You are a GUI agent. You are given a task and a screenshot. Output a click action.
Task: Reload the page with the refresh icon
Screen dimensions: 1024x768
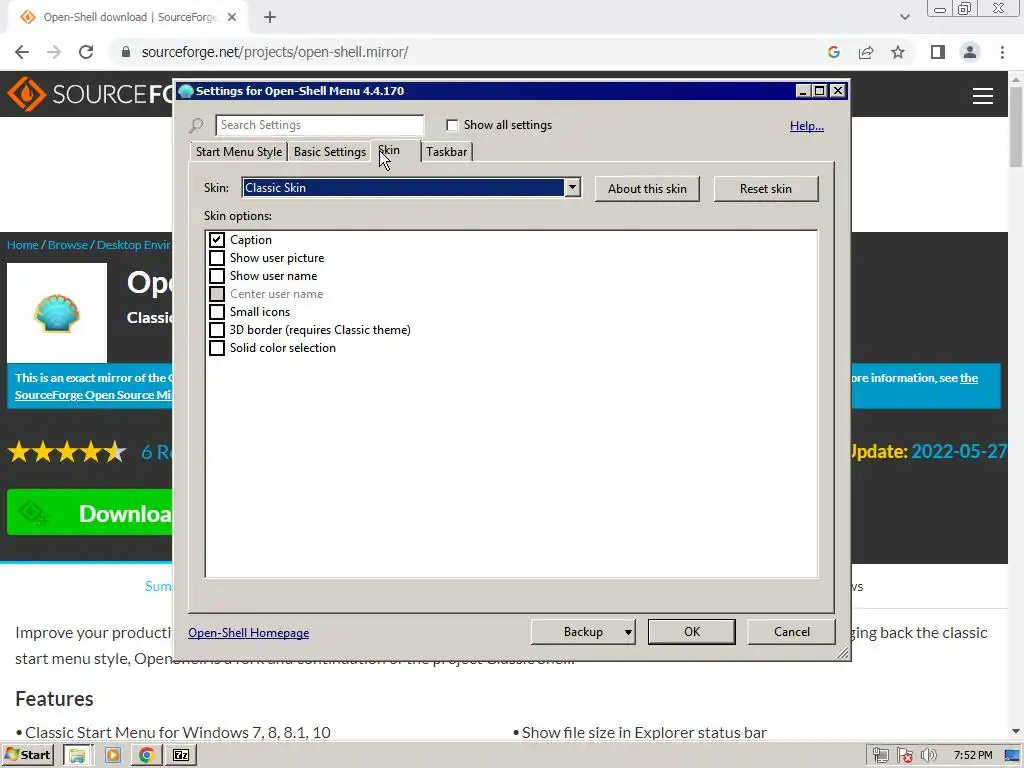(86, 52)
